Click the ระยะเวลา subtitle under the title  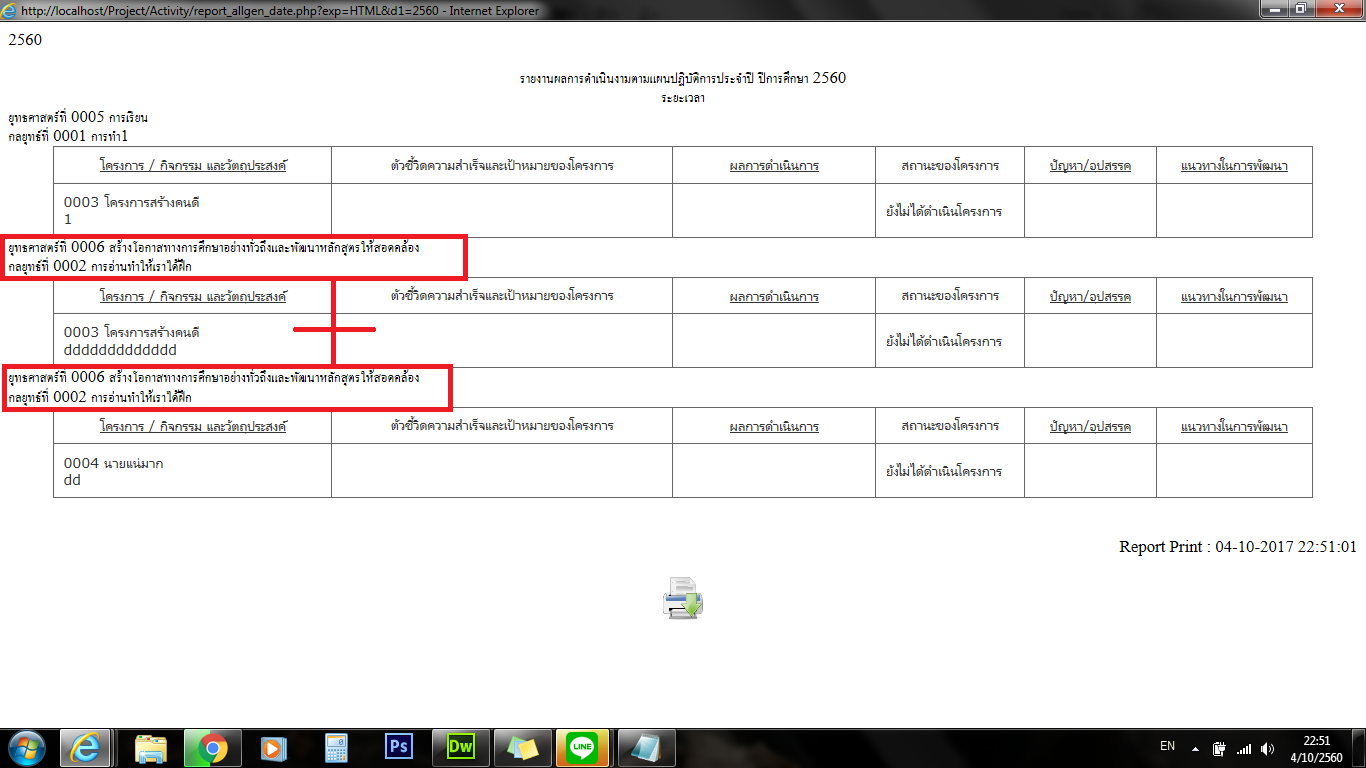point(683,98)
